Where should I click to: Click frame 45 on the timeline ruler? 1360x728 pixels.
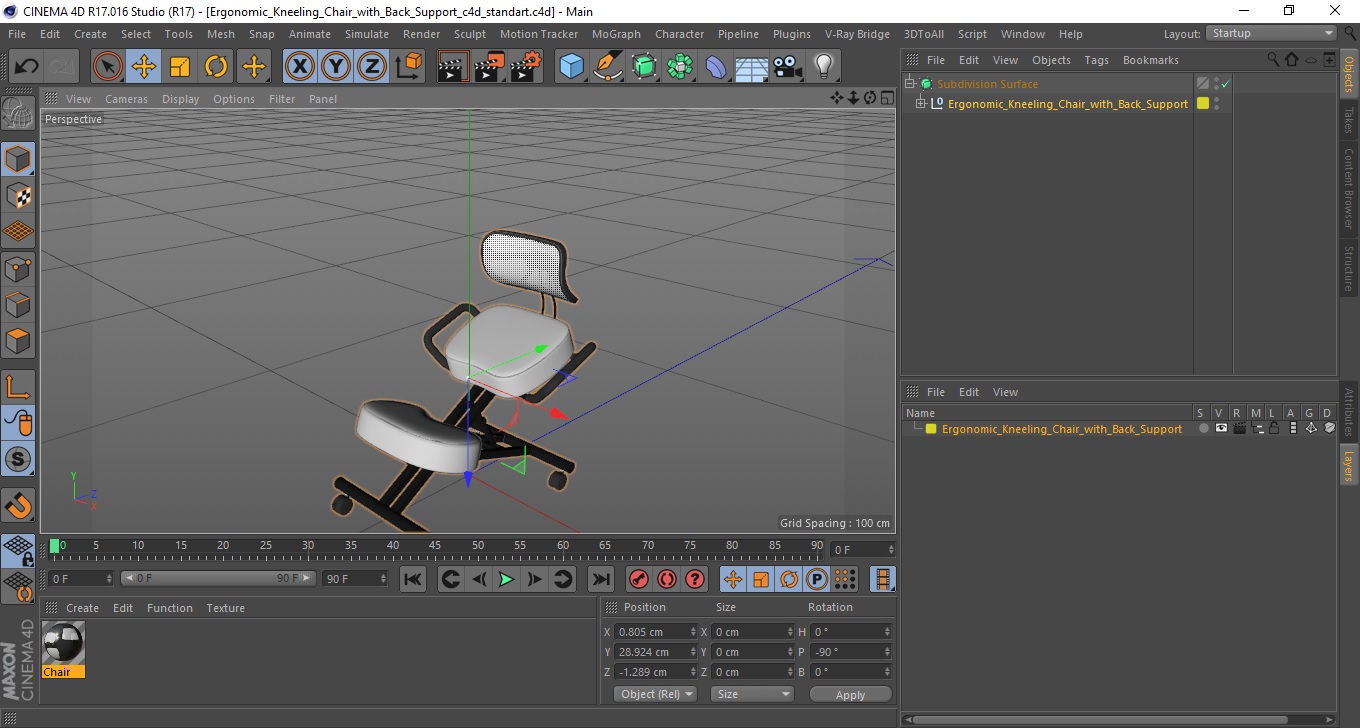pyautogui.click(x=436, y=546)
